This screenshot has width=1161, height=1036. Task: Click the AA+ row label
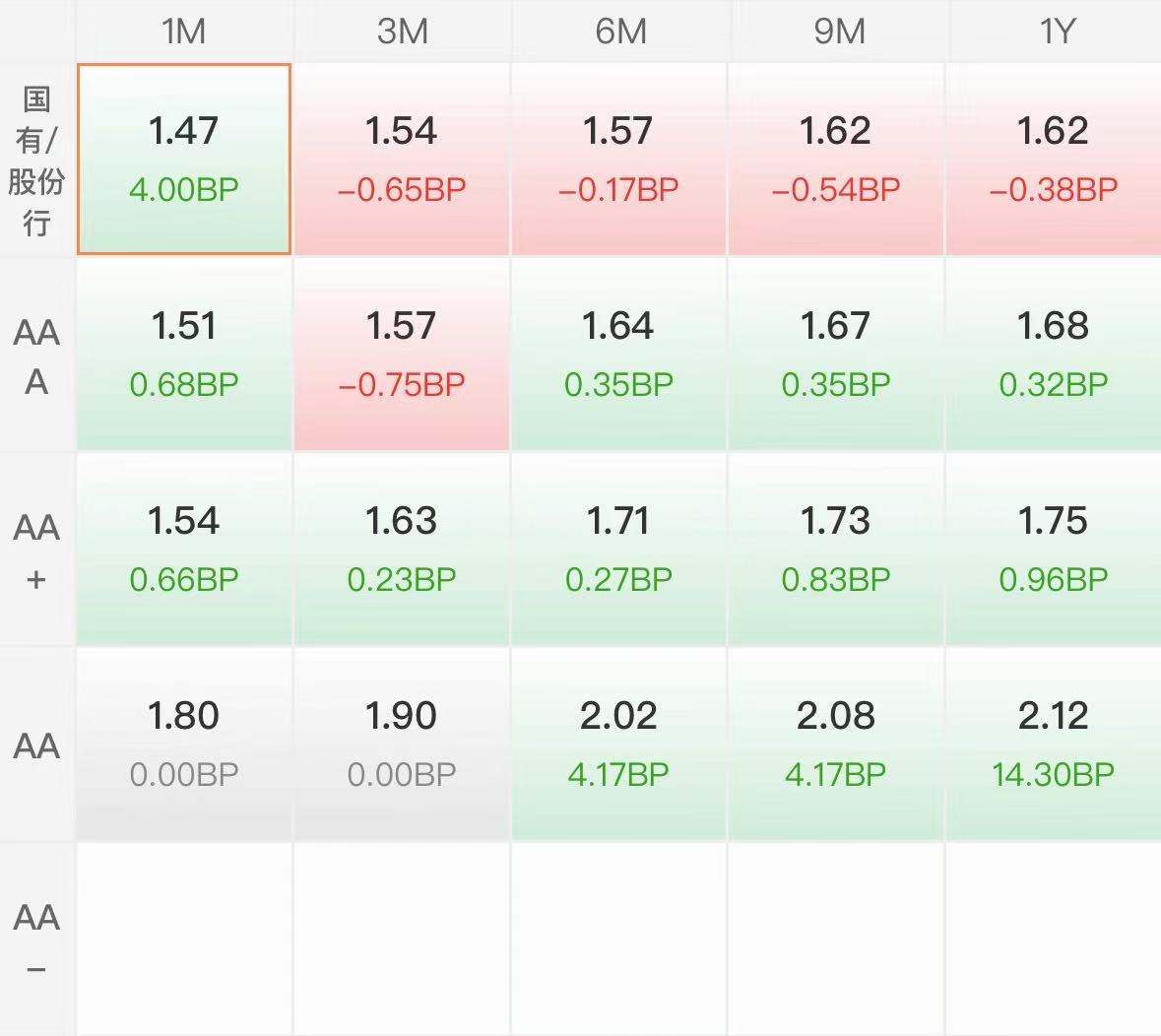[x=36, y=550]
